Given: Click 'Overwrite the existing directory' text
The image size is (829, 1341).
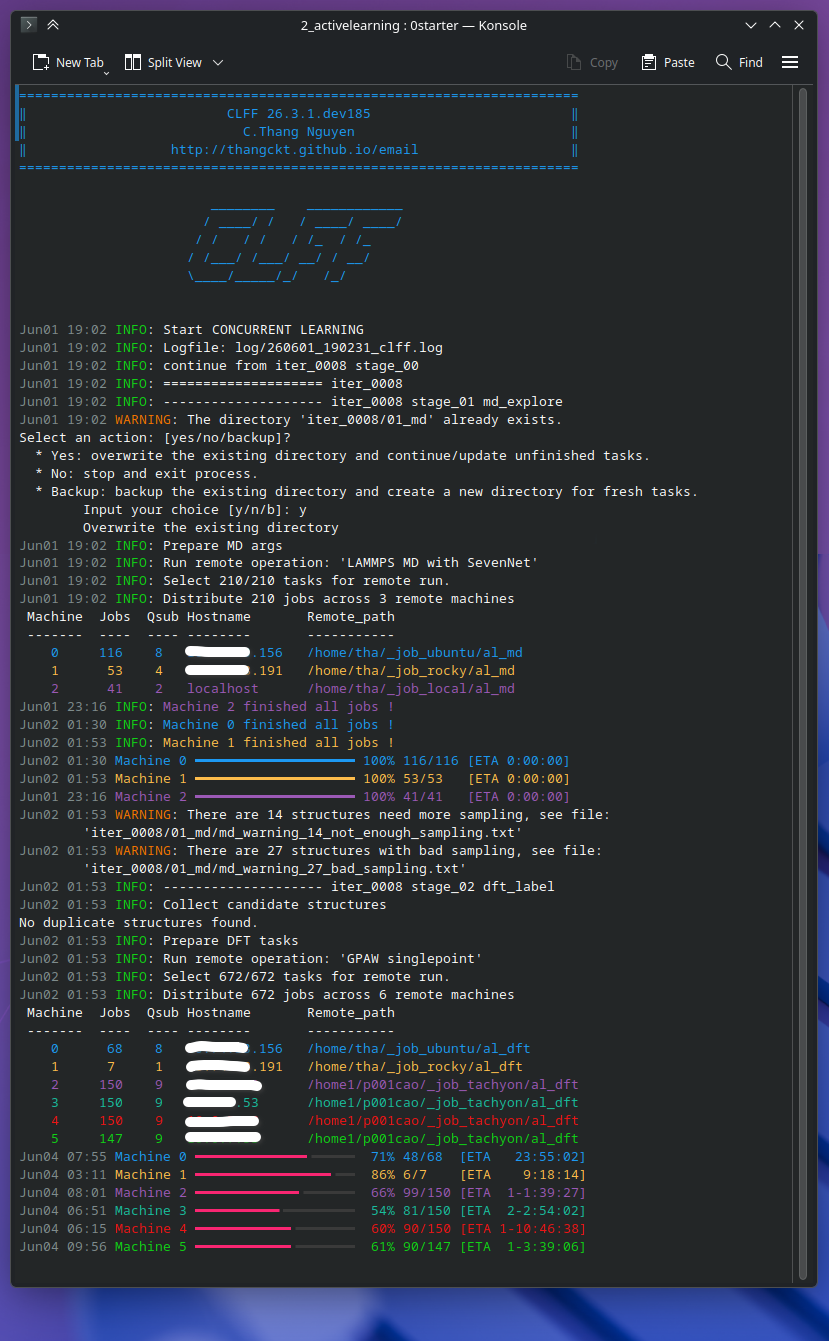Looking at the screenshot, I should tap(211, 527).
